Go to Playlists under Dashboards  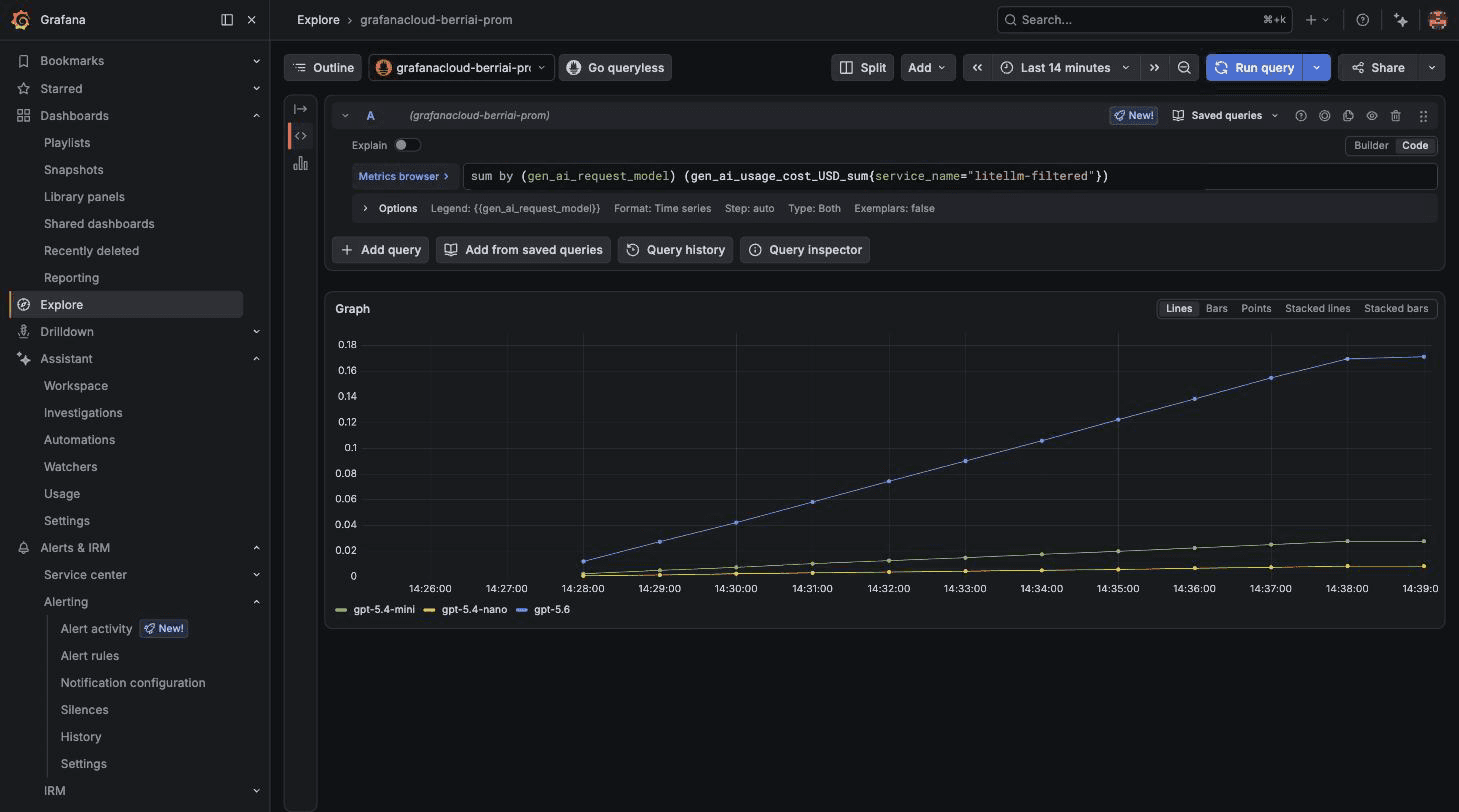67,143
